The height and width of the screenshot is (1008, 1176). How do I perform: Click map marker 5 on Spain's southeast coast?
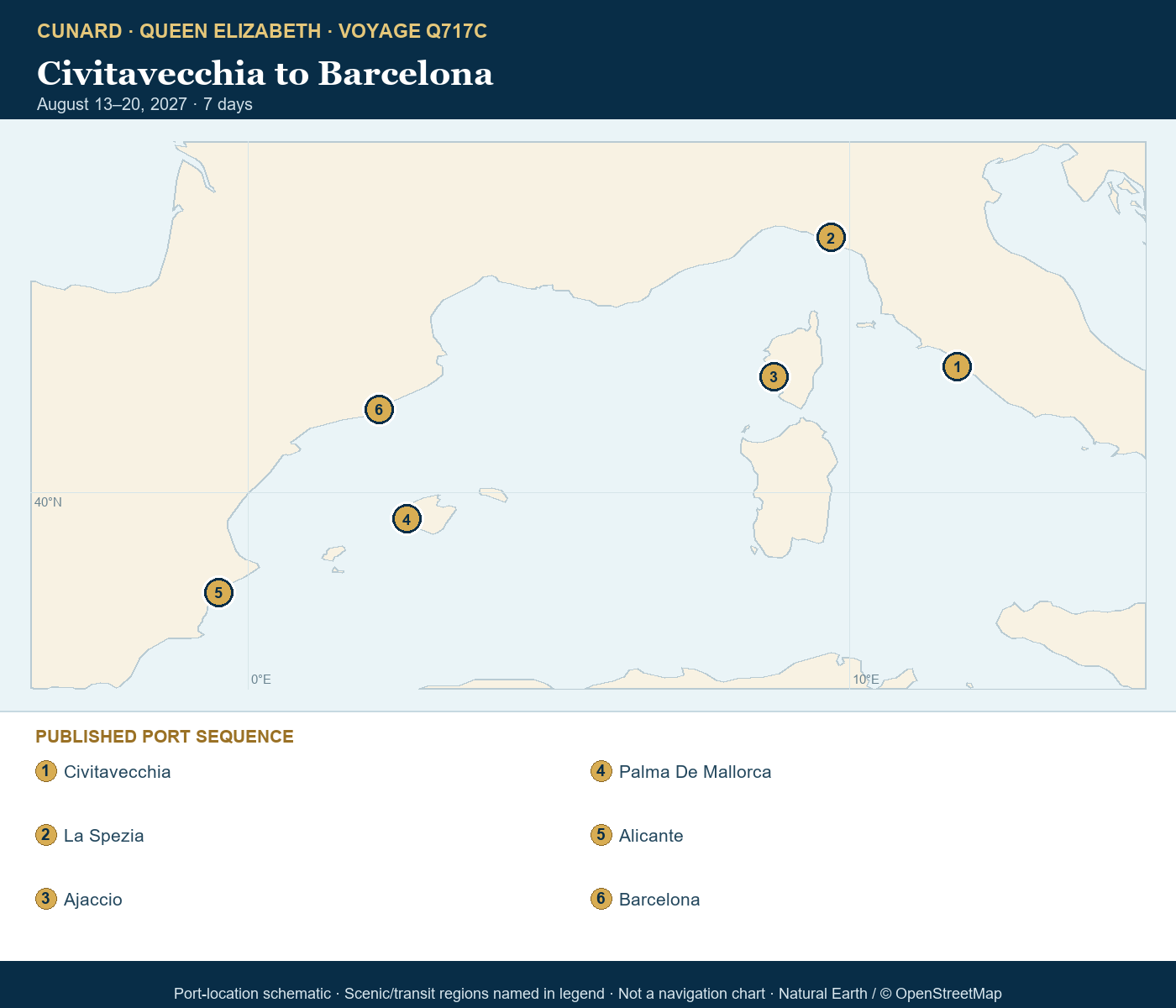(218, 593)
